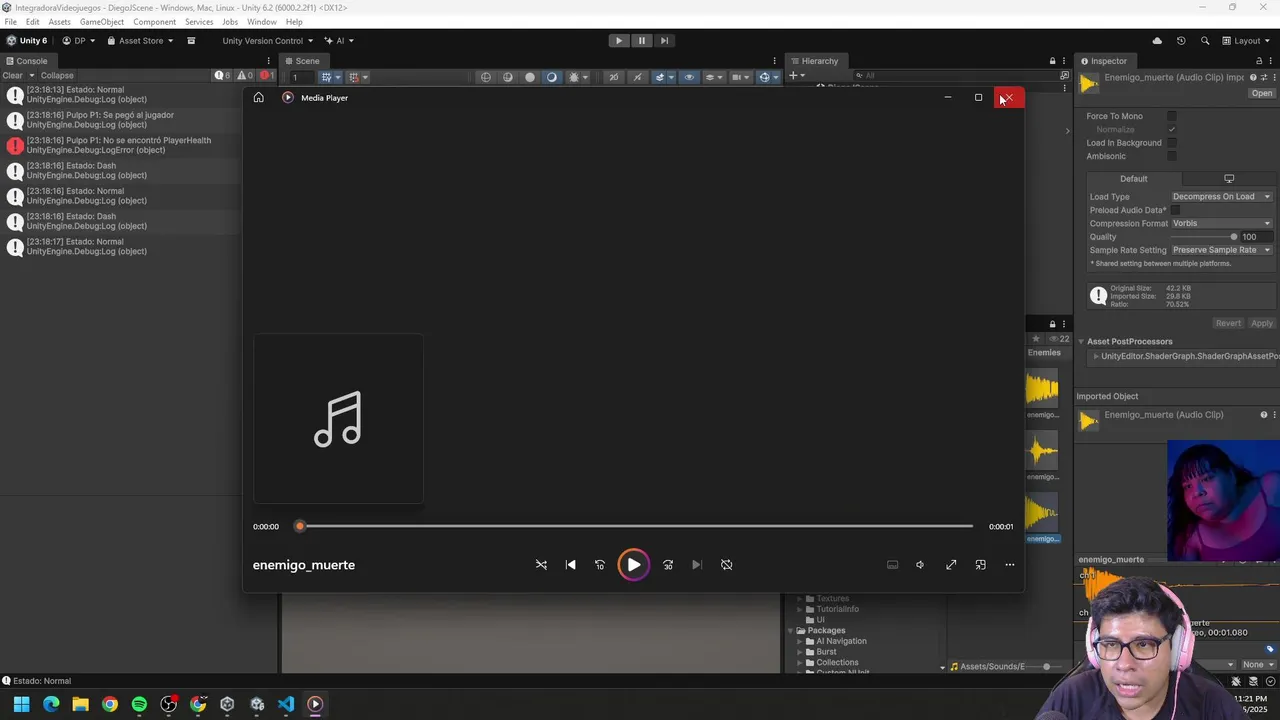The image size is (1280, 720).
Task: Click the Open button in Inspector
Action: point(1262,93)
